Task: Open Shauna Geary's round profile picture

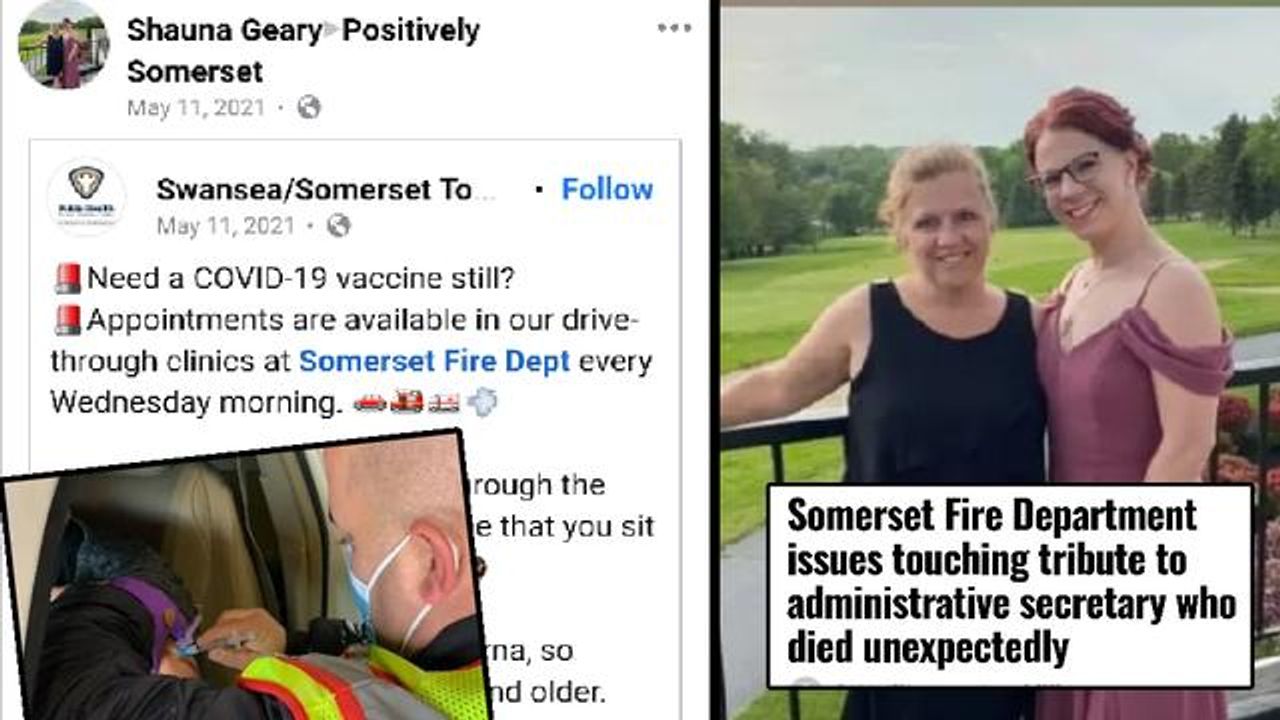Action: point(63,45)
